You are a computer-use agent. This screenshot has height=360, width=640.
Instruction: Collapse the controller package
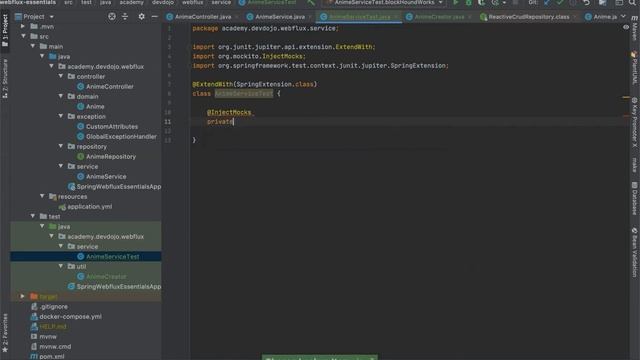tap(61, 76)
